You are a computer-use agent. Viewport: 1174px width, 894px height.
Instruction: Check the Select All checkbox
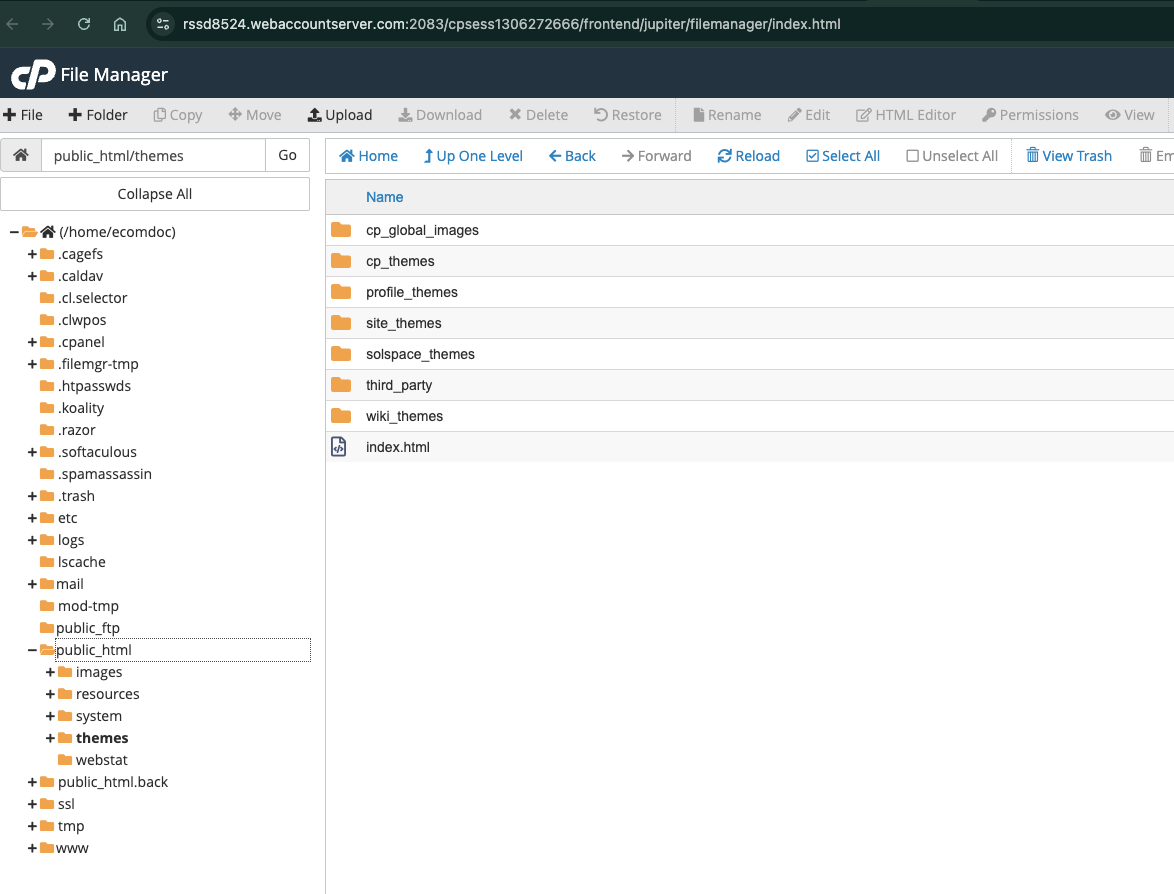[812, 156]
